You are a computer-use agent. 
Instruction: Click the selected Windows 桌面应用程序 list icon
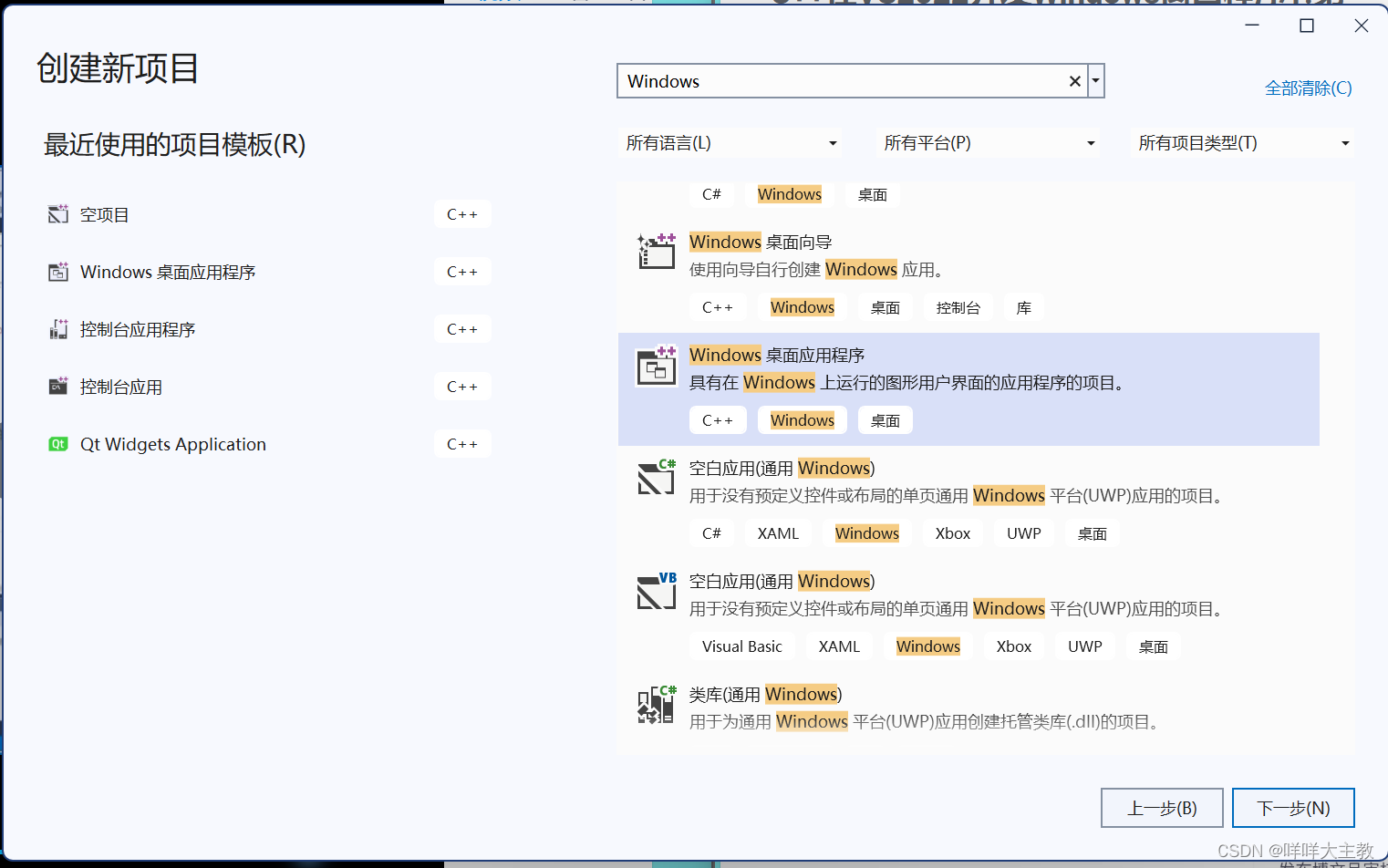pos(657,366)
